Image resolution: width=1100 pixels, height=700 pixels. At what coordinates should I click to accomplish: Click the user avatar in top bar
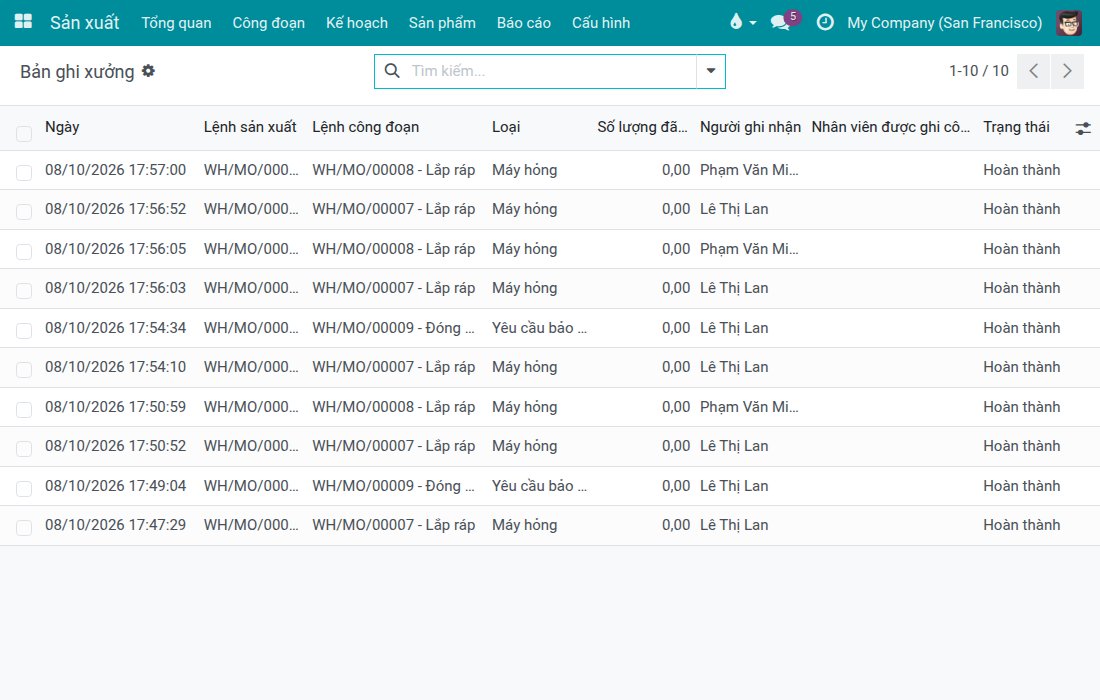coord(1069,22)
